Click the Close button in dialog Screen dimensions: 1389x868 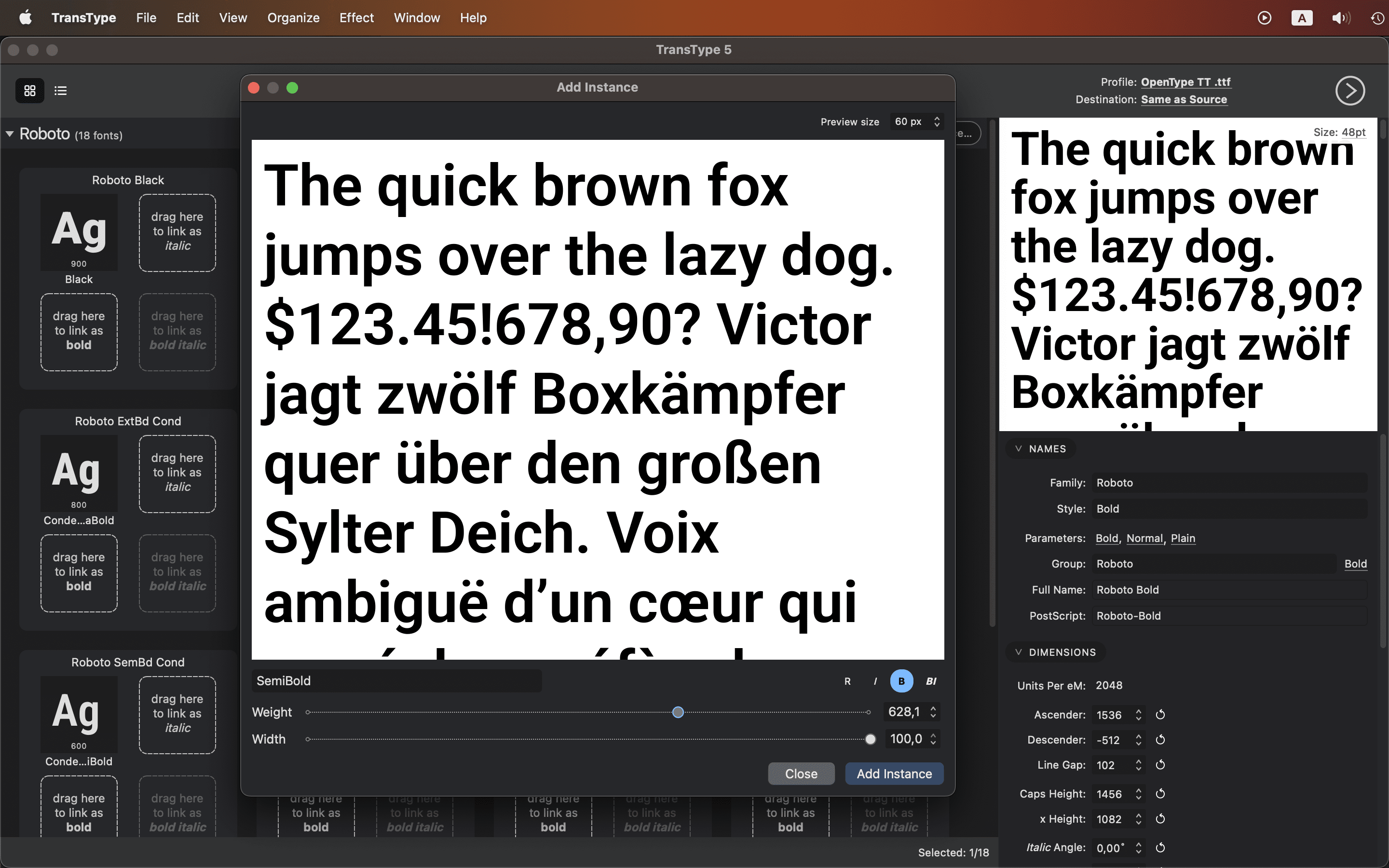click(801, 773)
